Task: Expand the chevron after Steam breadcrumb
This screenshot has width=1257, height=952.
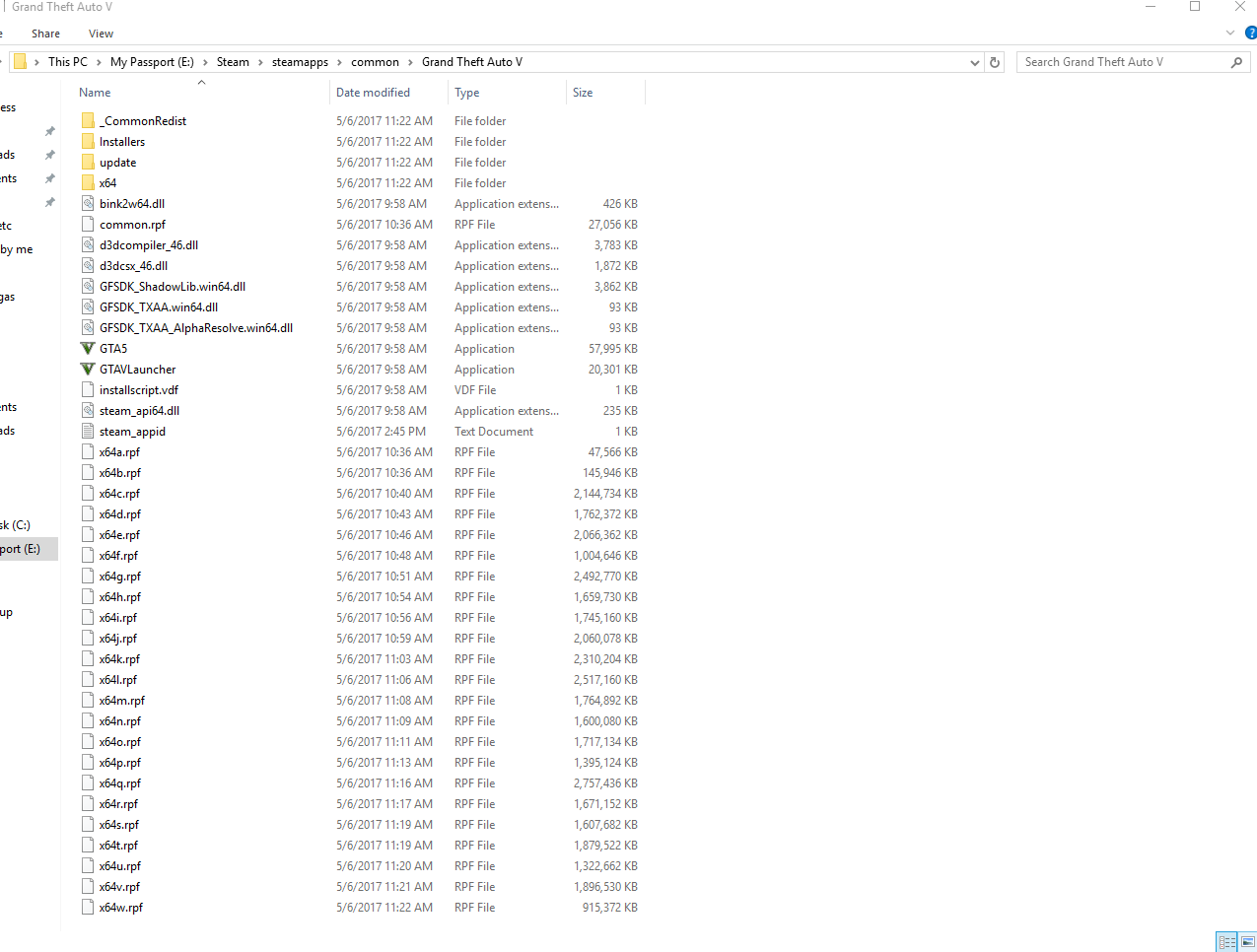Action: click(260, 62)
